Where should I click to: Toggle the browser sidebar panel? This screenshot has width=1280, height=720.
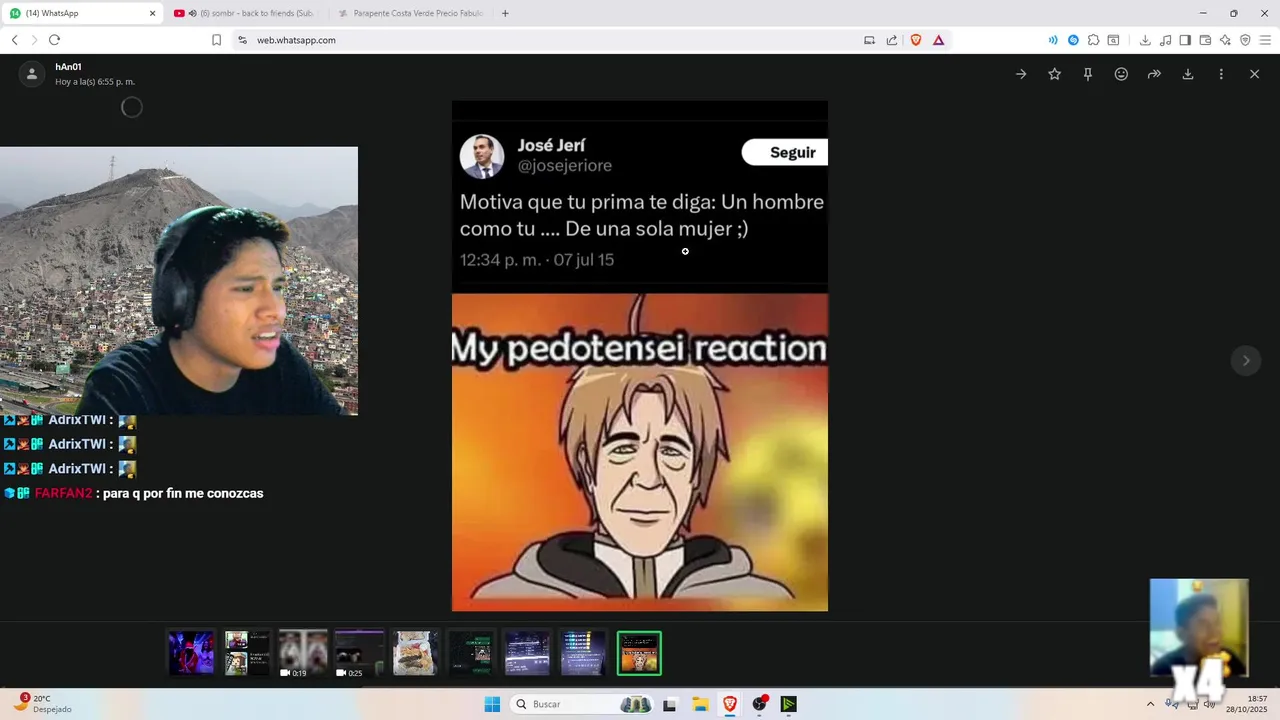coord(1185,40)
